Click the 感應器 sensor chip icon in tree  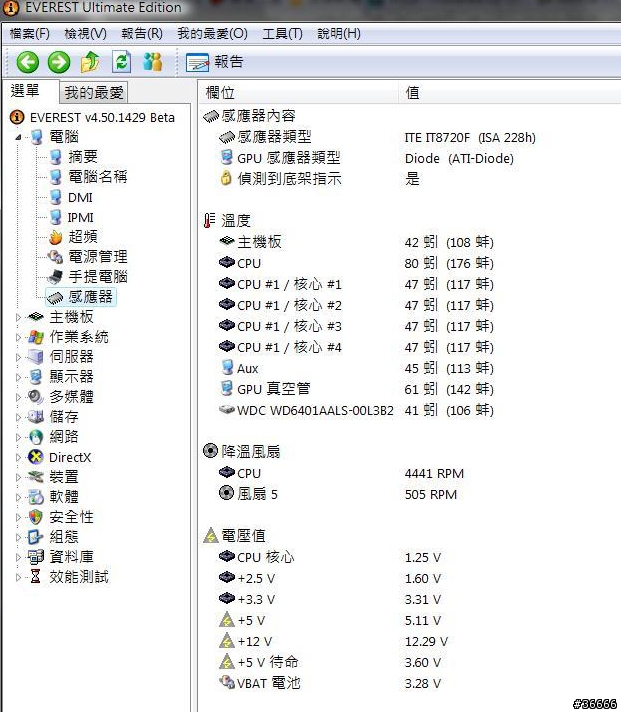[x=55, y=297]
